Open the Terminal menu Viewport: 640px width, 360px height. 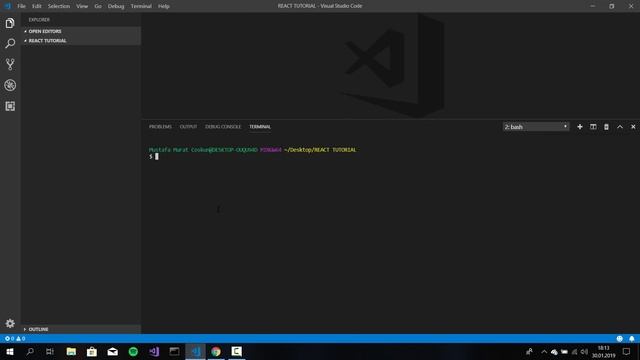(x=141, y=6)
